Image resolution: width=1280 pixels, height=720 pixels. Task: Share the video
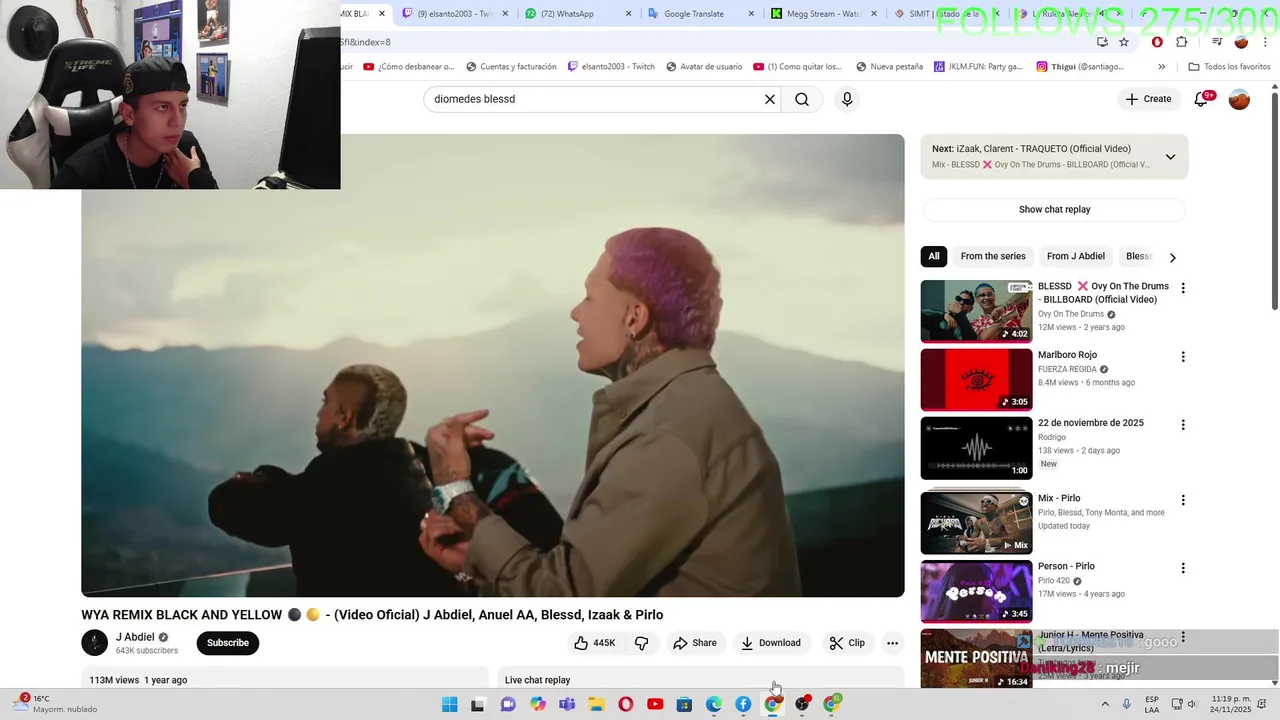point(695,643)
